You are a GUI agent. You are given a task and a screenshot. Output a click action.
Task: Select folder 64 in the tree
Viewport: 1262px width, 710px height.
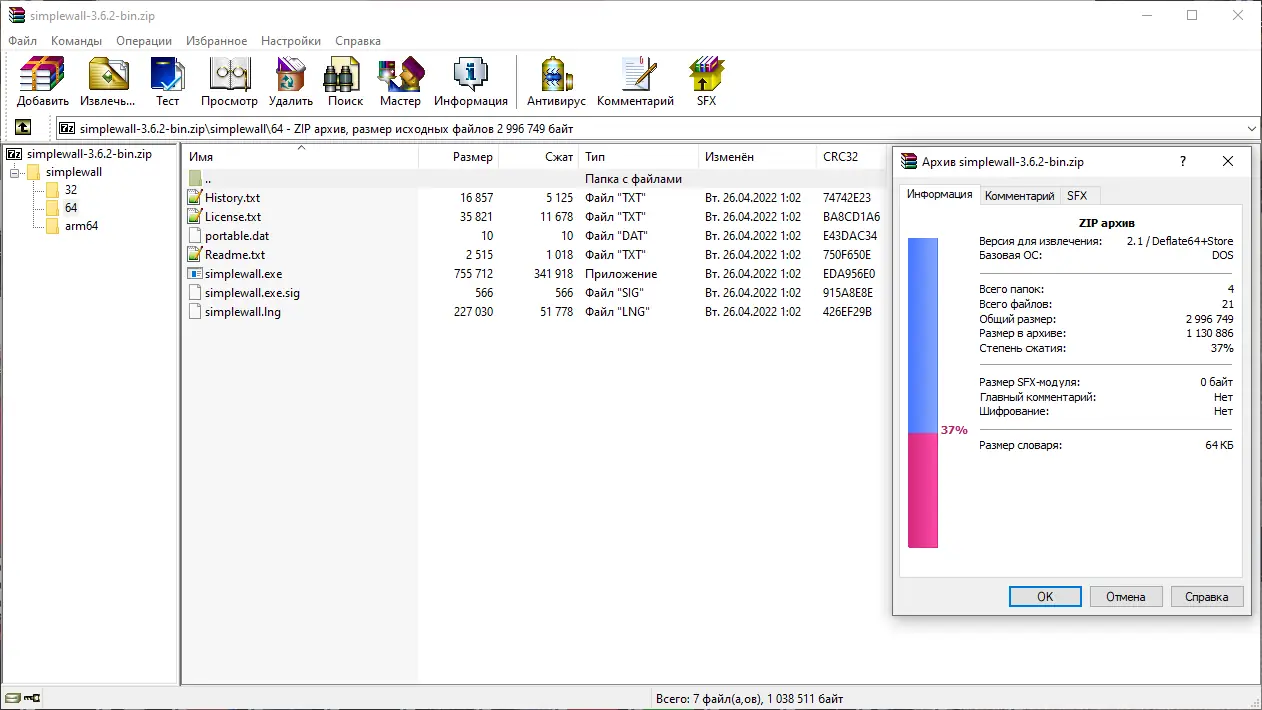pos(71,208)
